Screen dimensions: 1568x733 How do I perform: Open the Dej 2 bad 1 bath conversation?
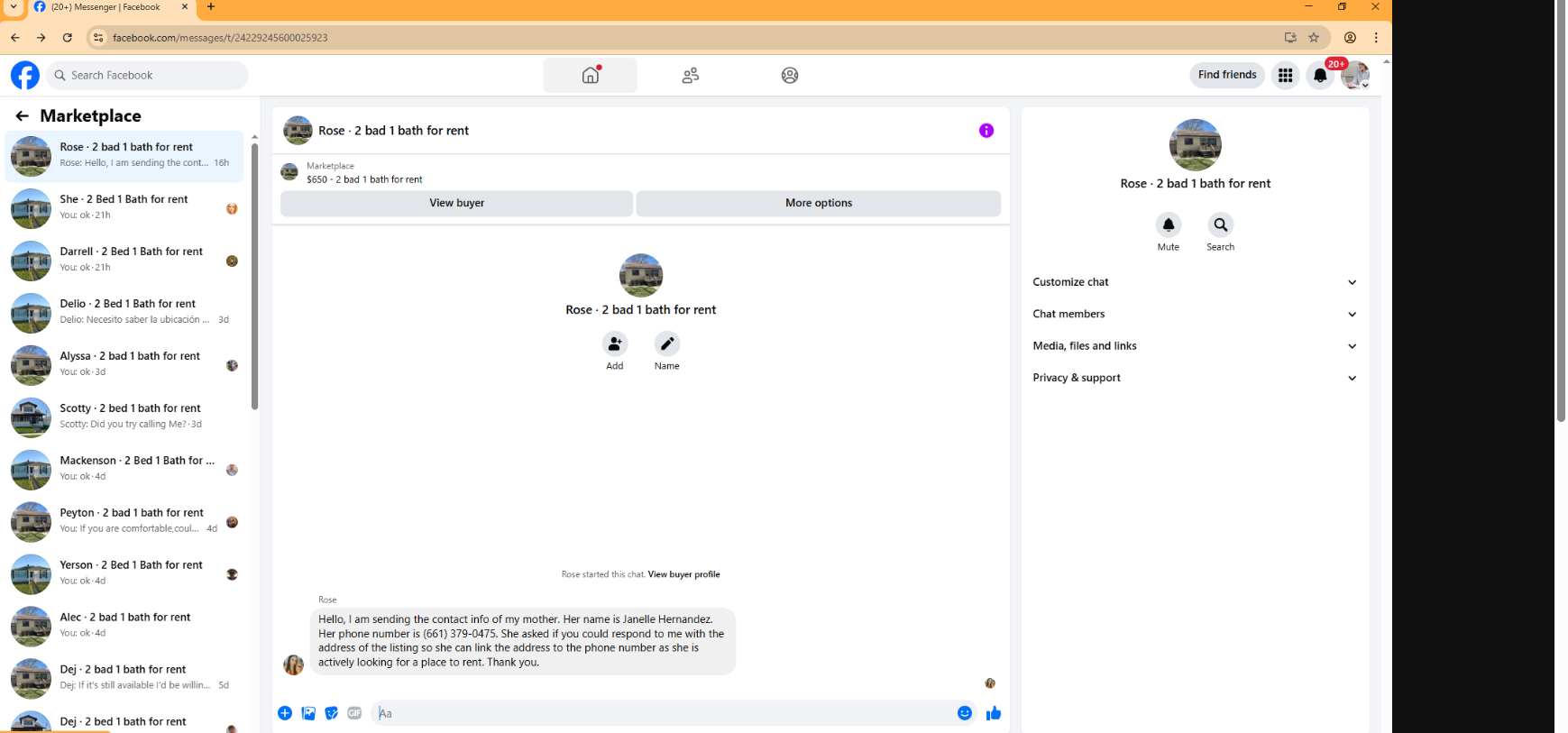(124, 679)
